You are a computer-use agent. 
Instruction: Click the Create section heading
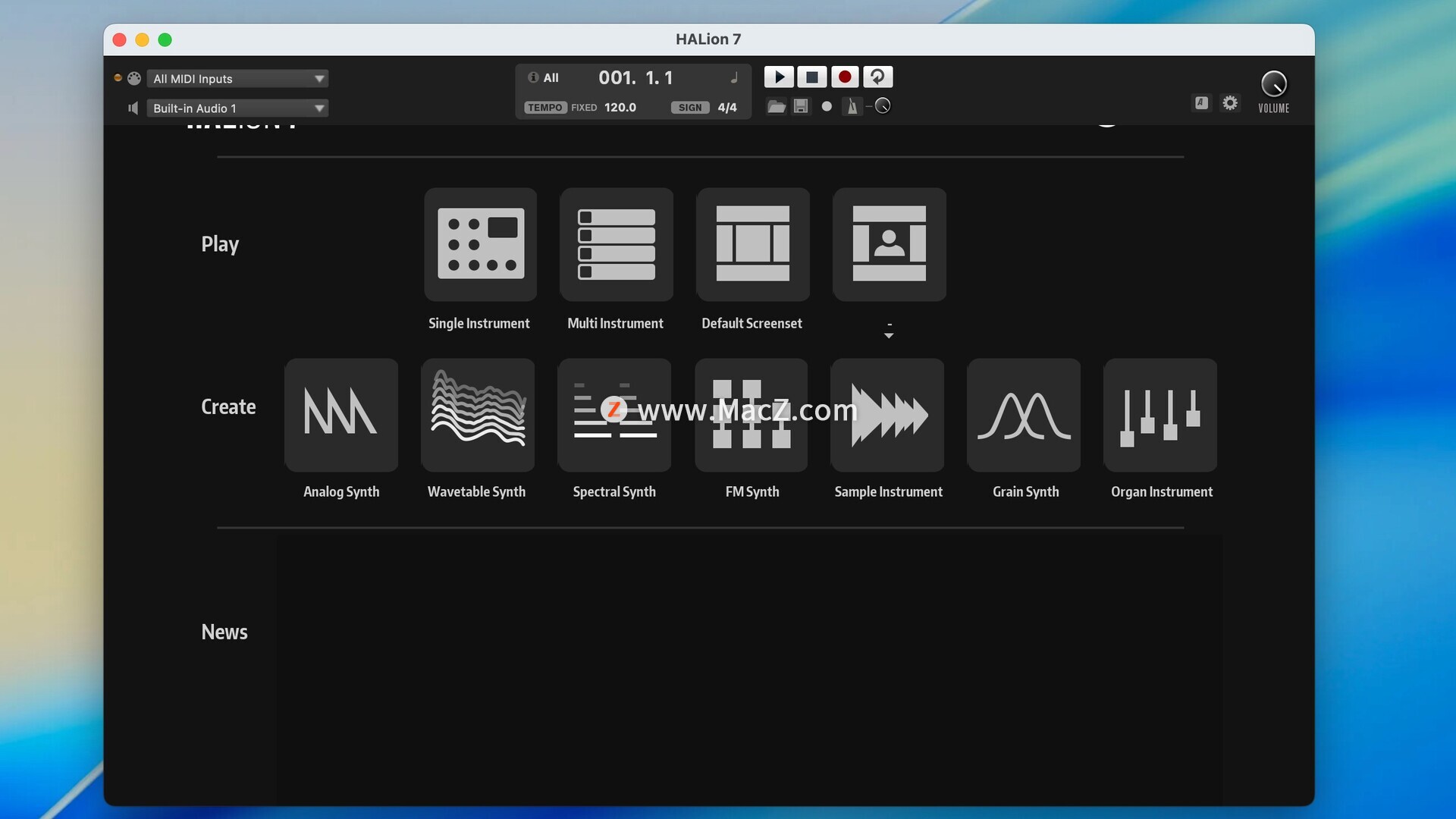(228, 407)
